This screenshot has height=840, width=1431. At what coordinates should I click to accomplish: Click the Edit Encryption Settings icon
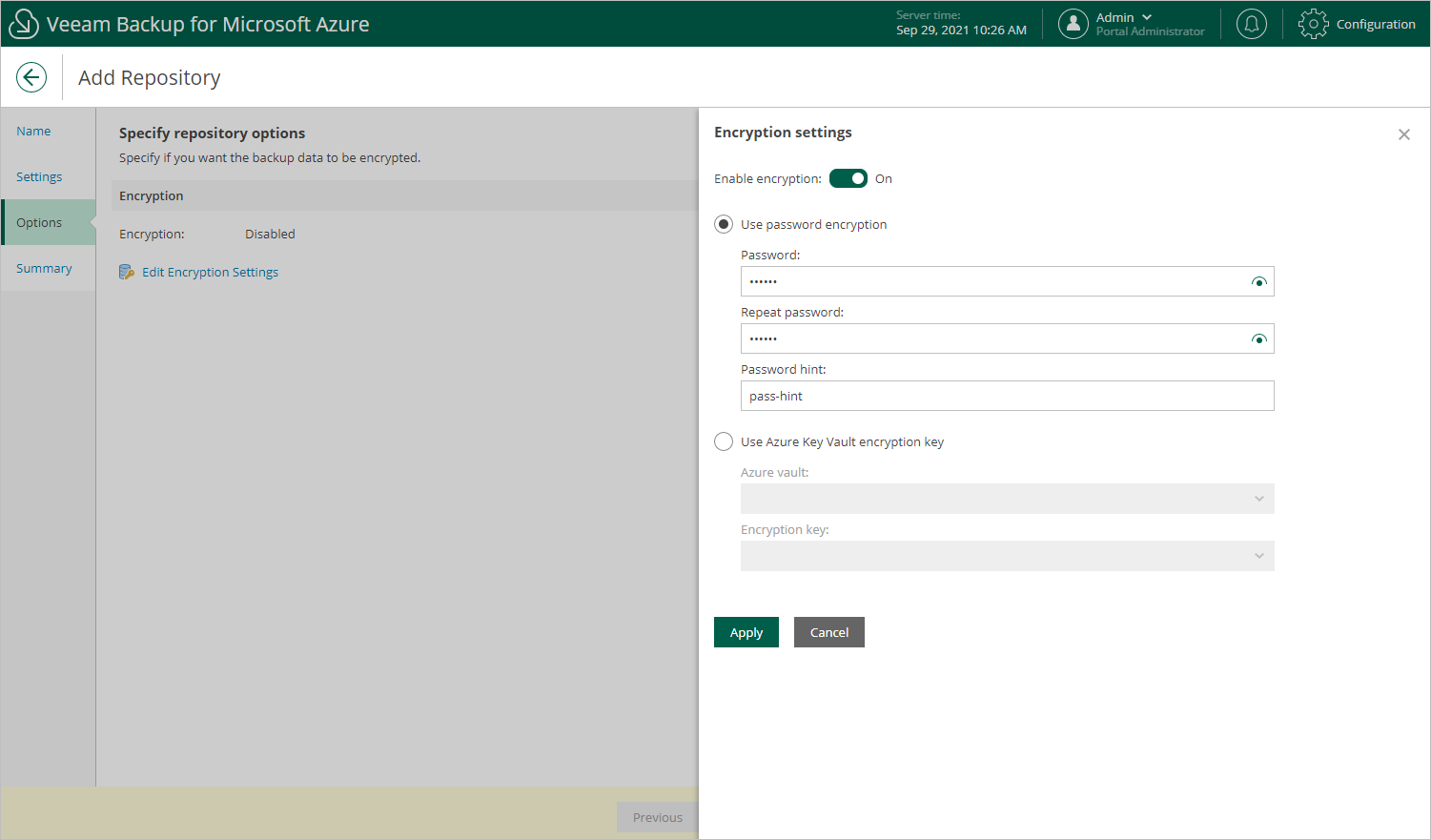pyautogui.click(x=127, y=272)
